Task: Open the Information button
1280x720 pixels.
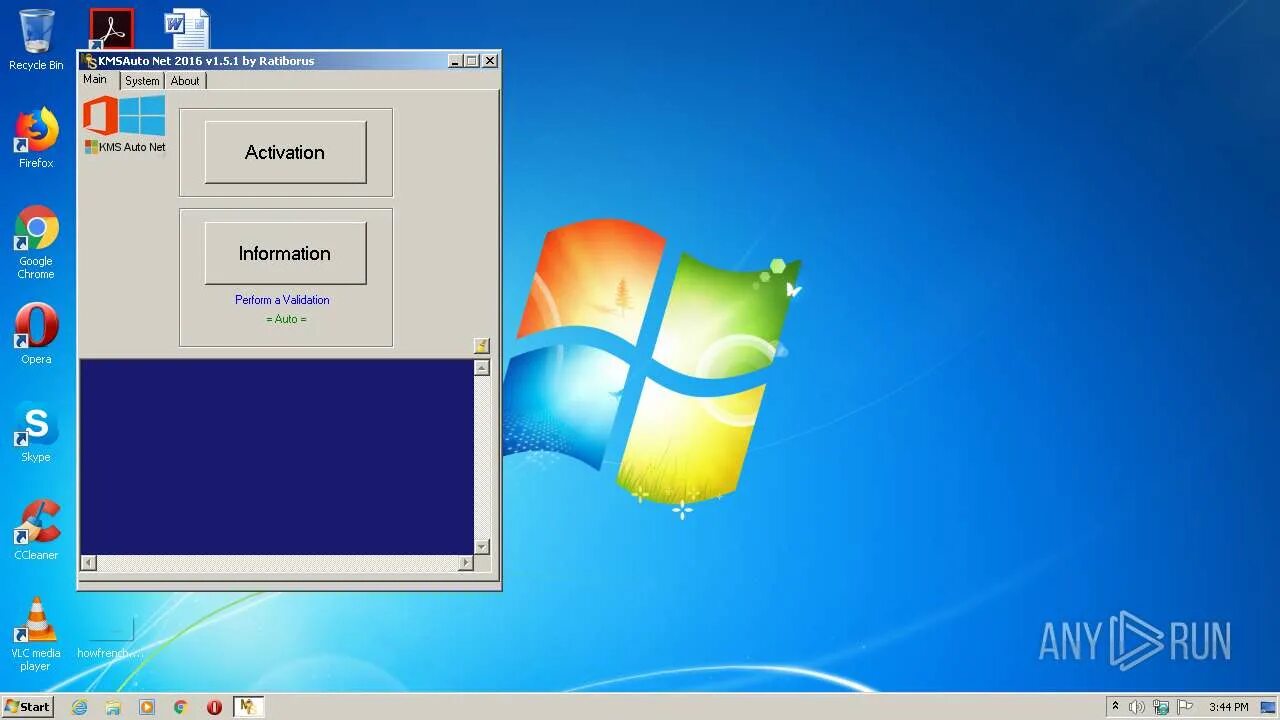Action: [x=285, y=253]
